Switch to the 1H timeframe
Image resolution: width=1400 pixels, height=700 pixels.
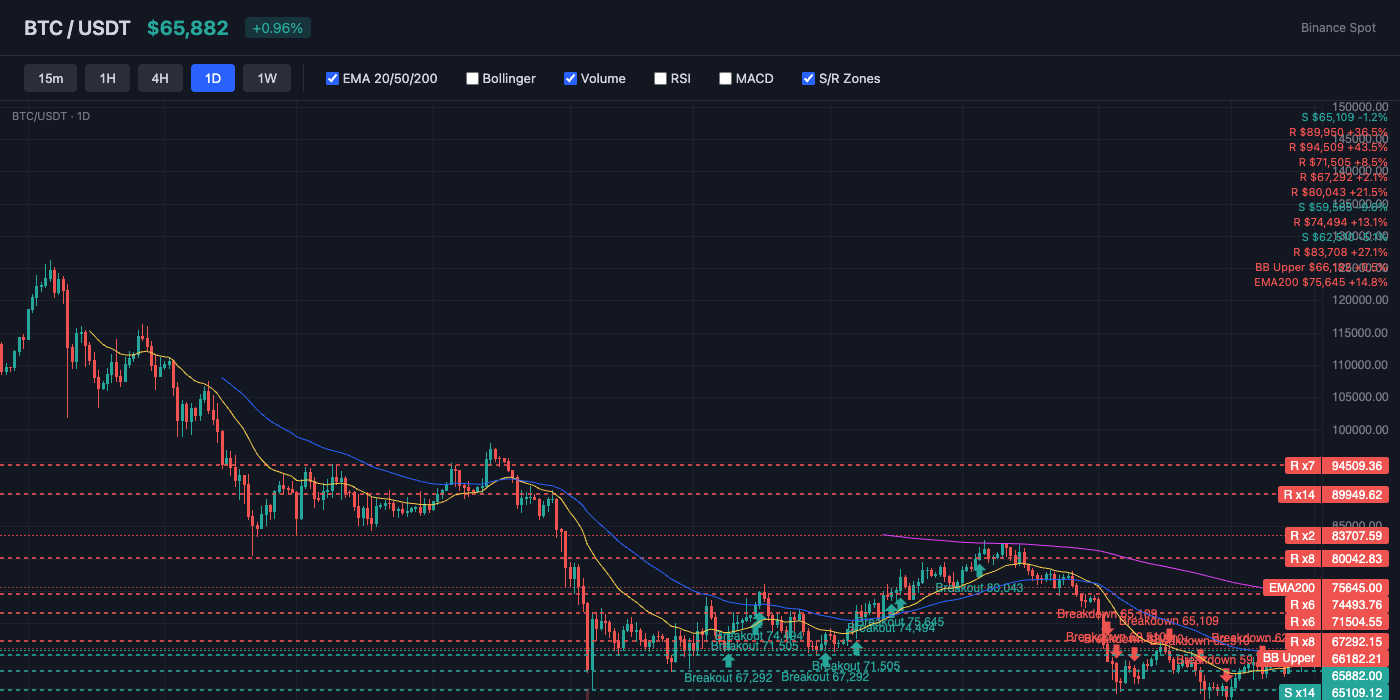(x=108, y=78)
